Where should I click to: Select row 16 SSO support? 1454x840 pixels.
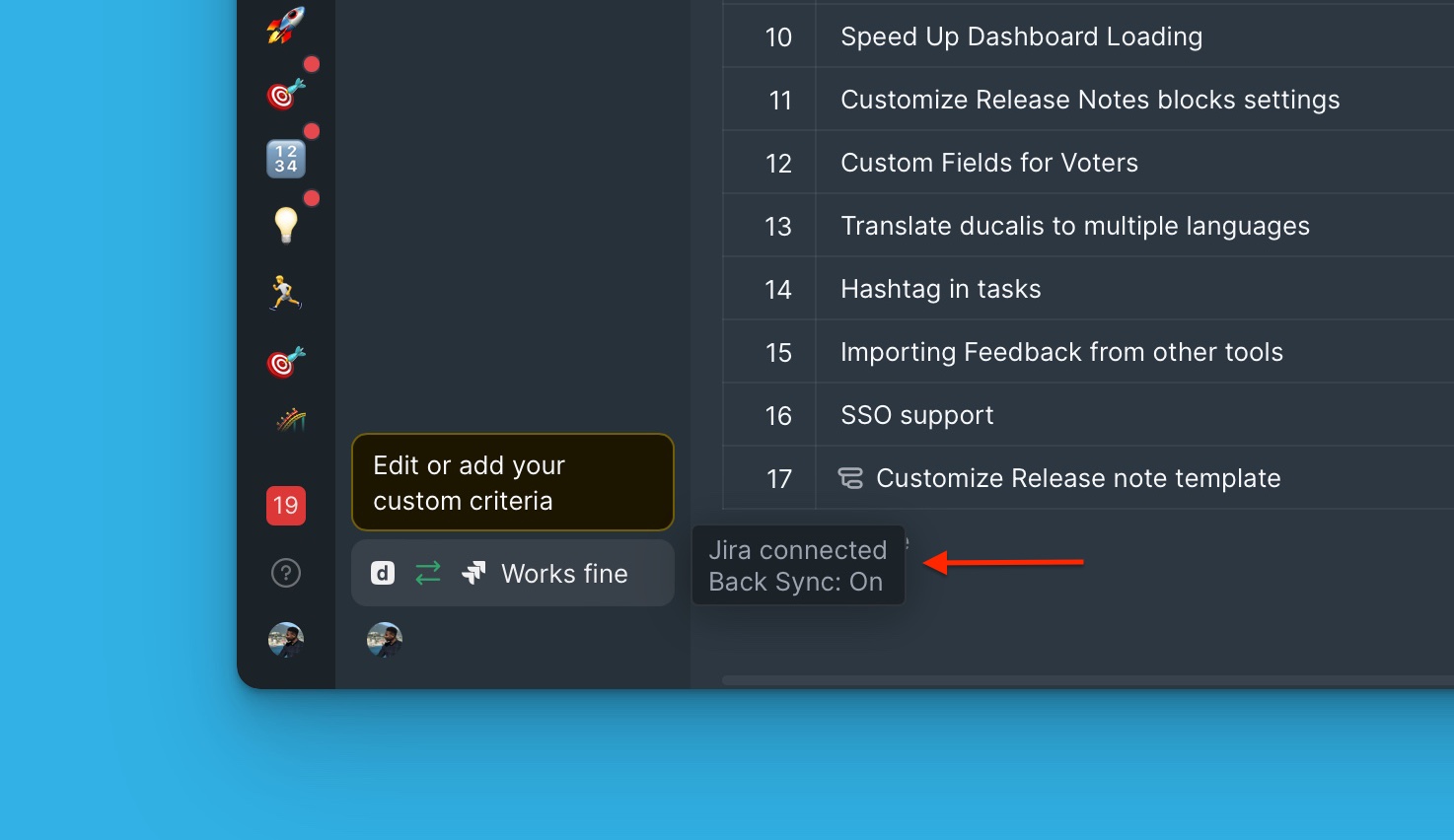(916, 414)
